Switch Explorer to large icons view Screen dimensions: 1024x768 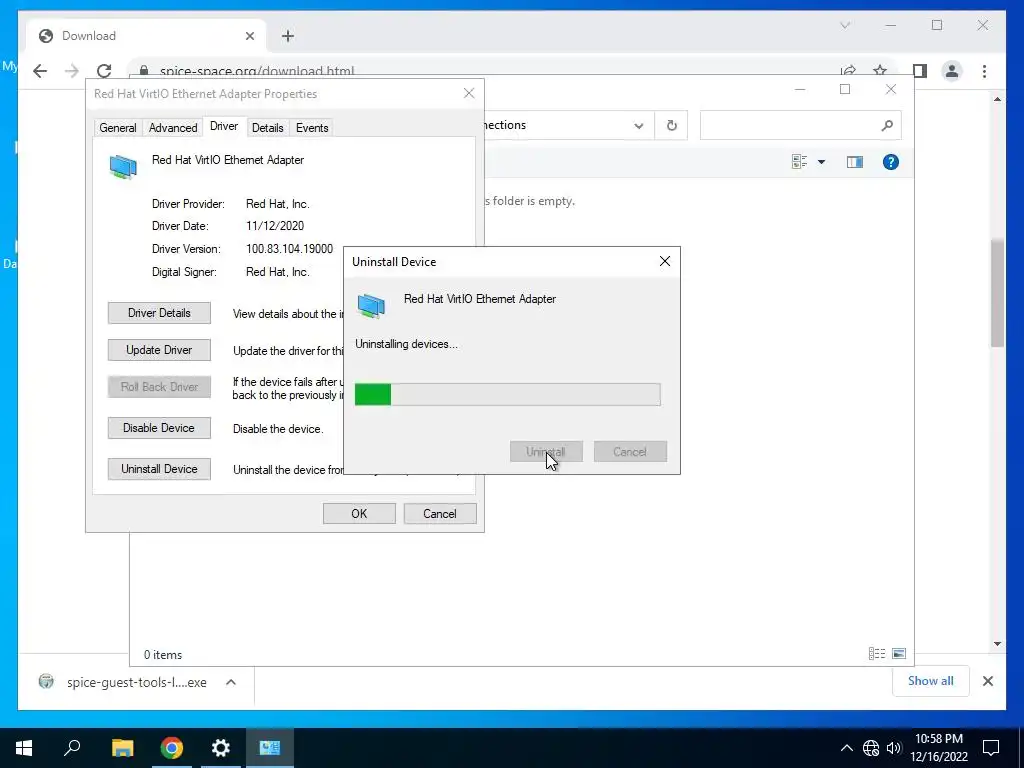899,654
